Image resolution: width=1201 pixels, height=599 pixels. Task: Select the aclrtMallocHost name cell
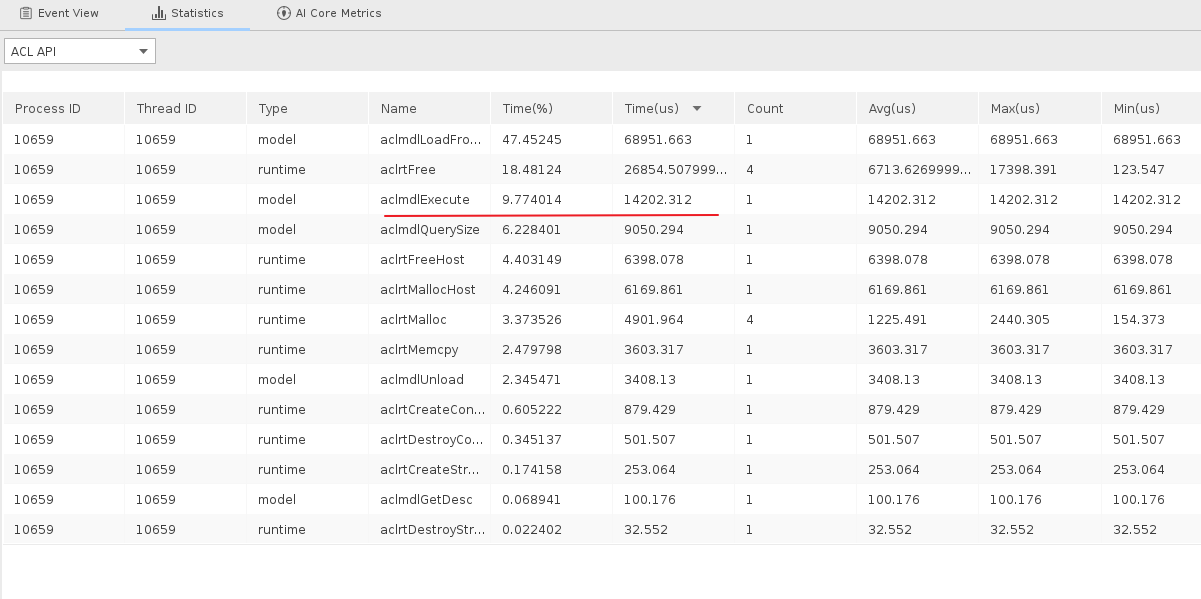(x=430, y=290)
